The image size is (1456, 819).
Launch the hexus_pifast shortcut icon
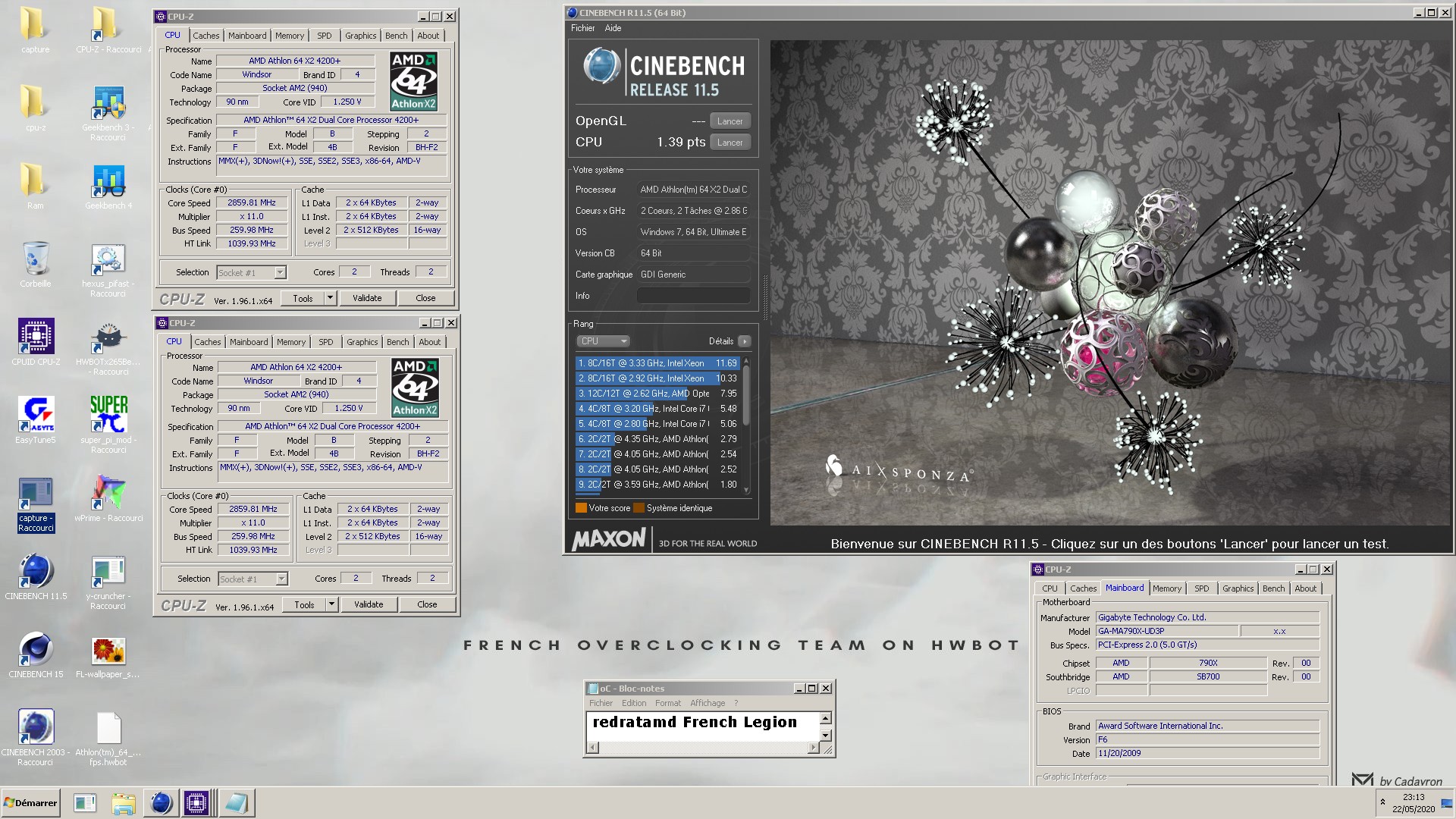pyautogui.click(x=108, y=270)
